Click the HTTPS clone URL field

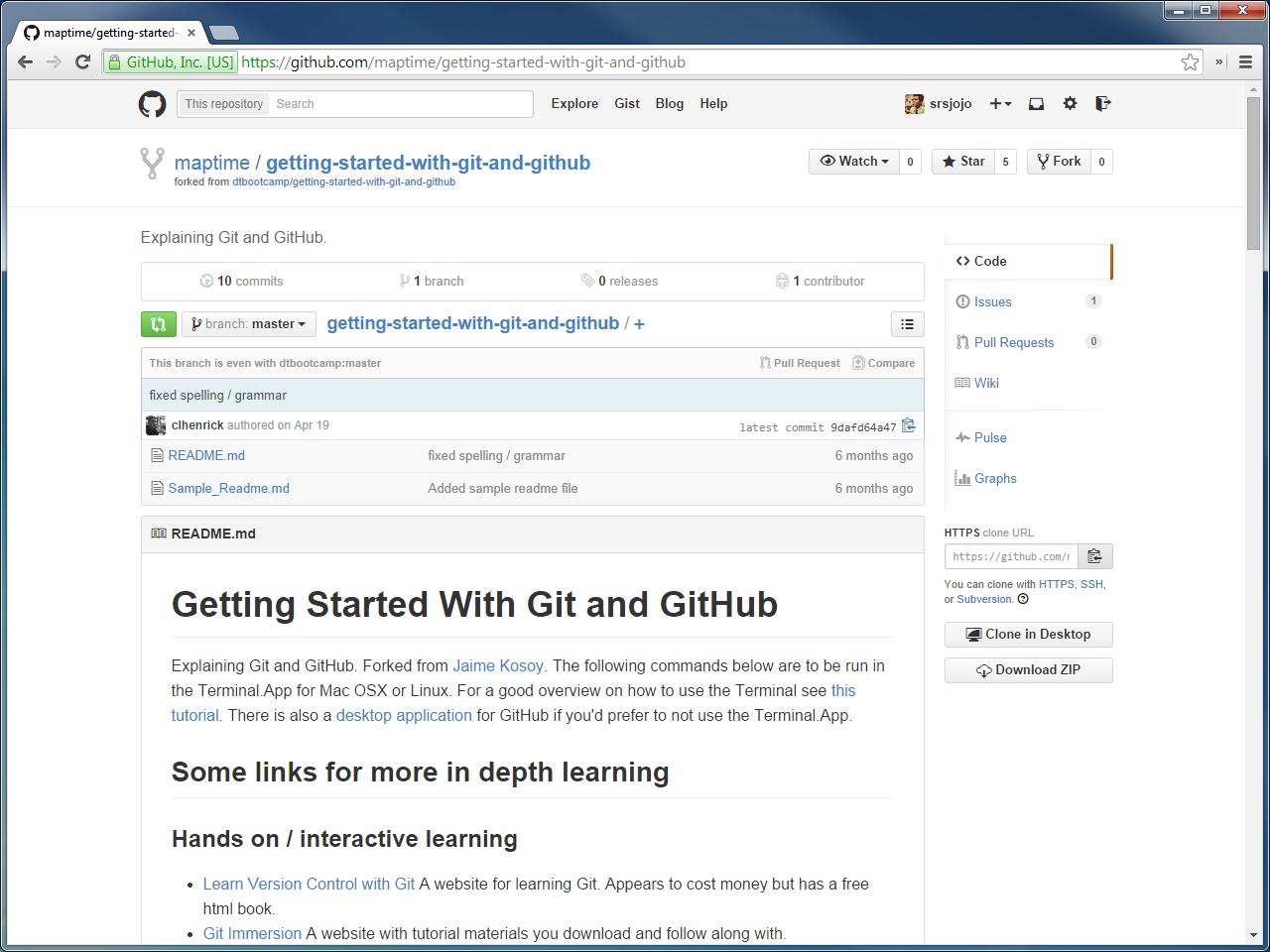(1011, 556)
